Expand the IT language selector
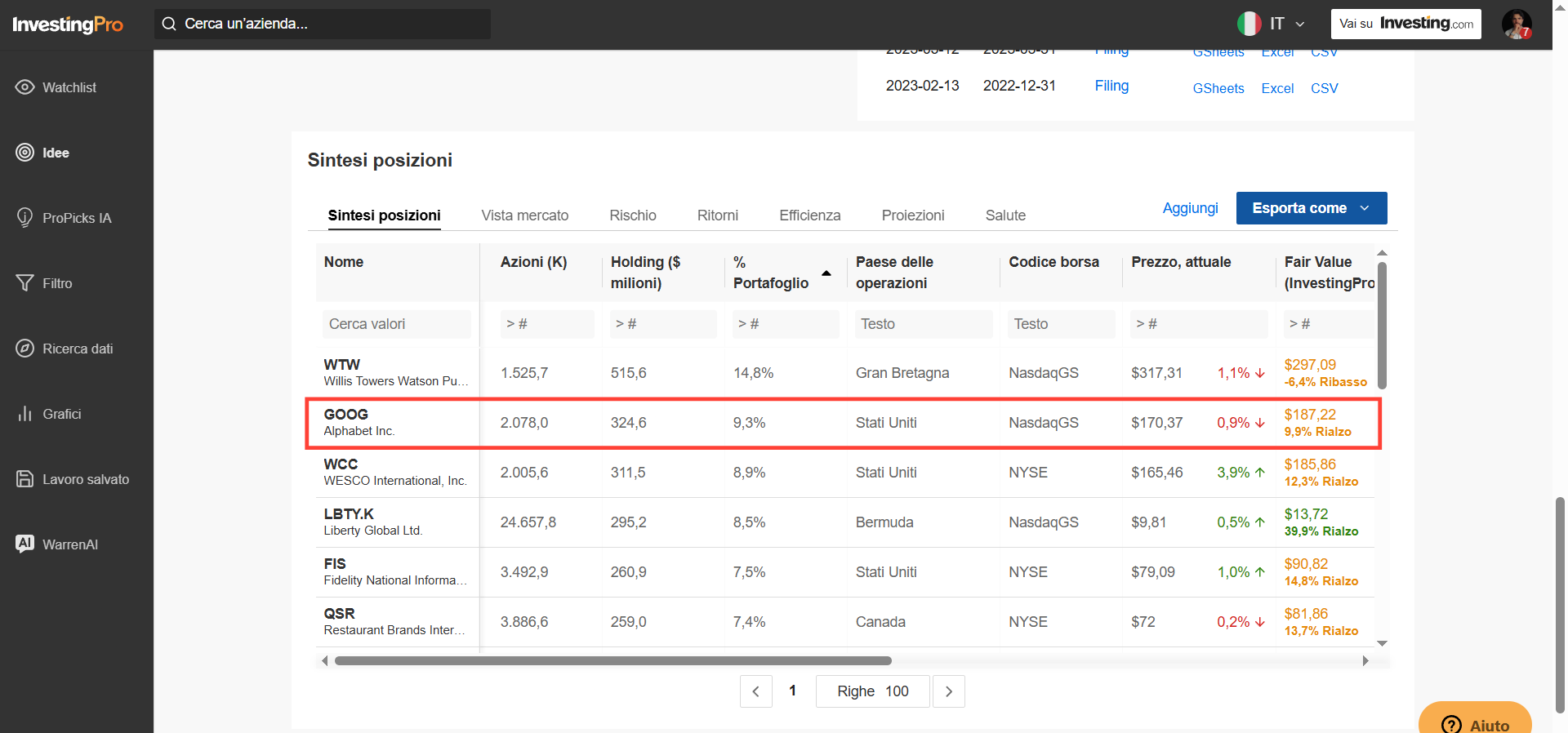1568x733 pixels. coord(1272,24)
